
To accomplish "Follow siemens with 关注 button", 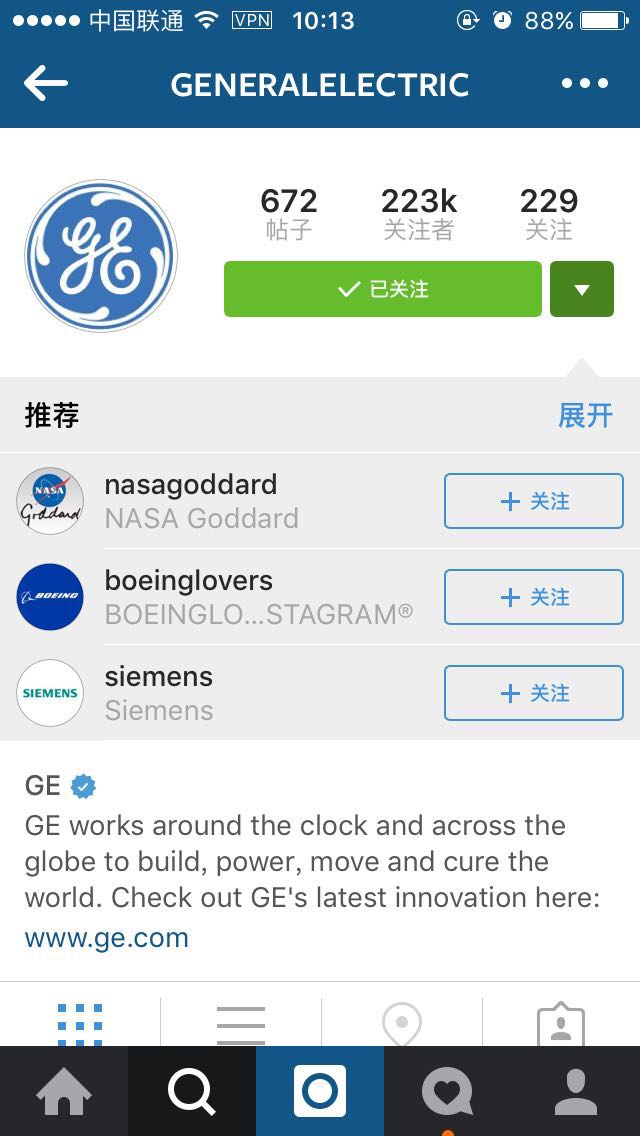I will point(533,693).
